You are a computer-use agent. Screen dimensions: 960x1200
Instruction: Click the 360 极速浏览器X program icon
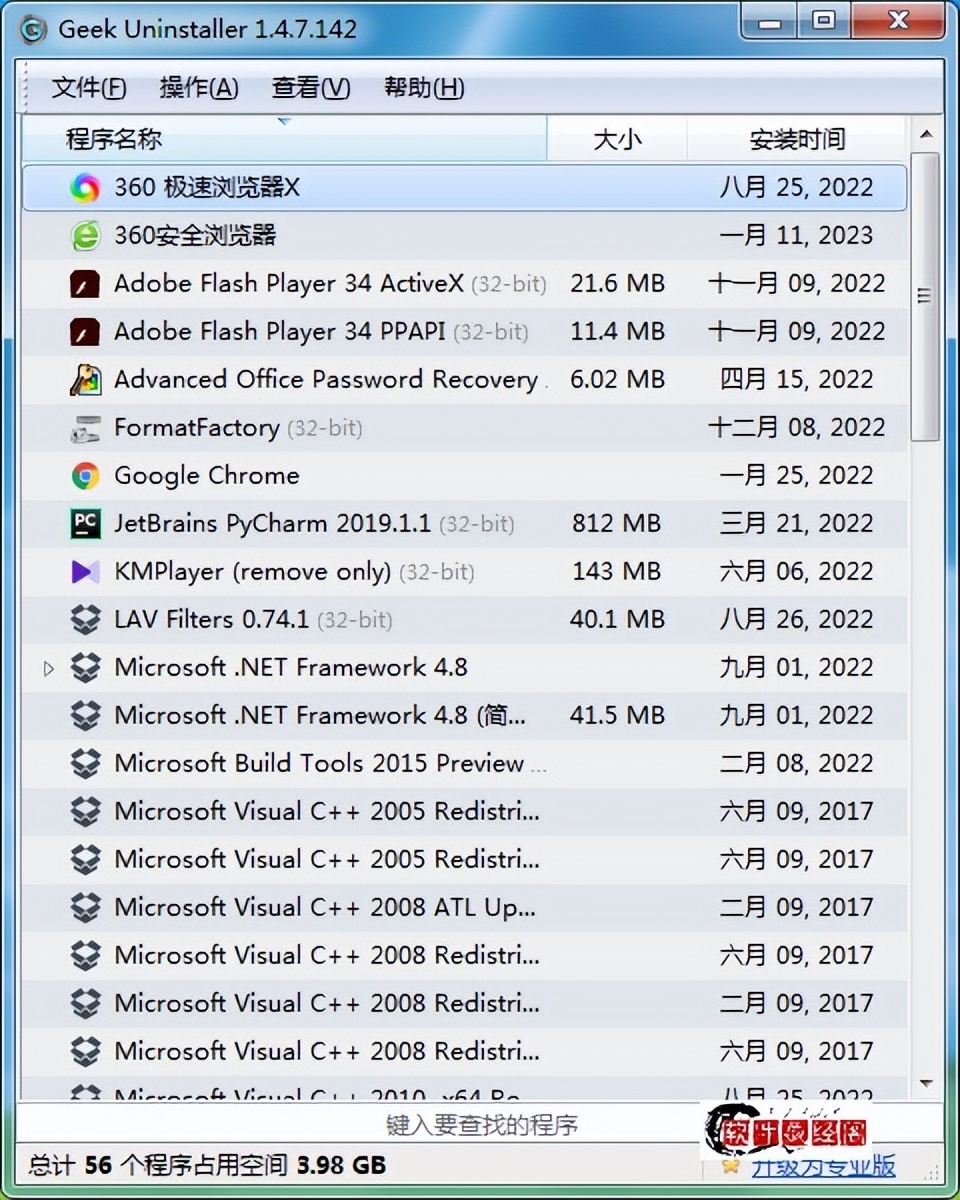click(x=85, y=188)
